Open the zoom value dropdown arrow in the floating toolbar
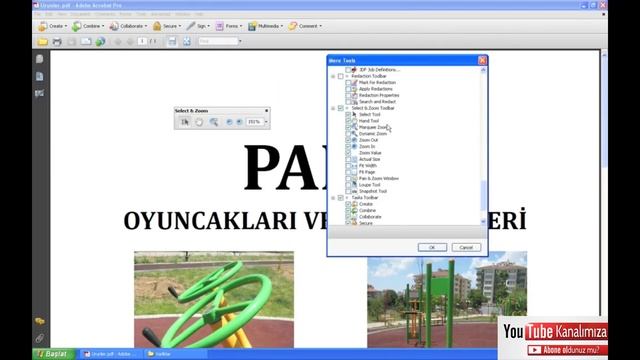This screenshot has height=360, width=640. [x=266, y=122]
